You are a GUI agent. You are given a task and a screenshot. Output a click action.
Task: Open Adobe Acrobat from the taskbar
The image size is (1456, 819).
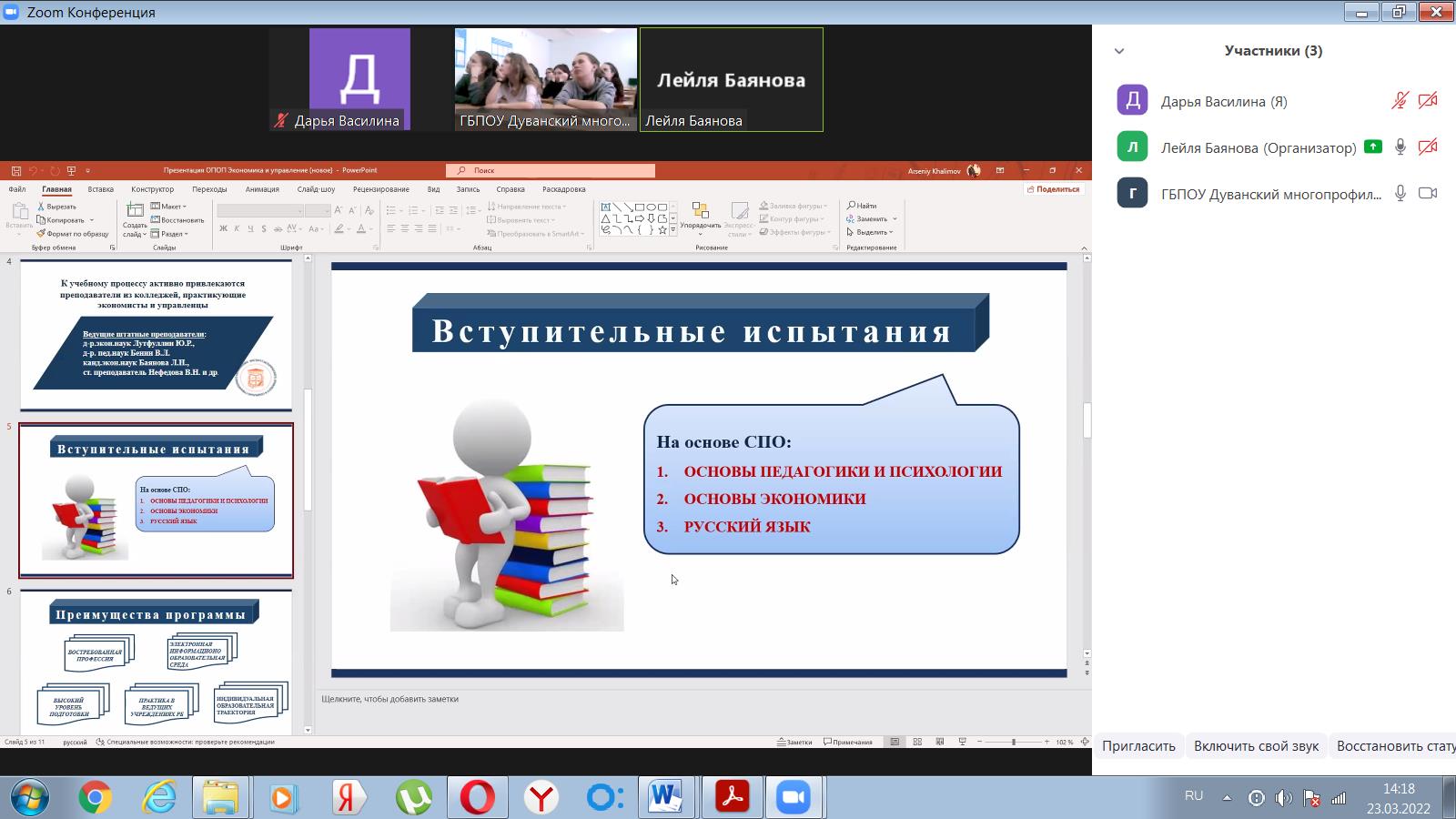tap(732, 797)
